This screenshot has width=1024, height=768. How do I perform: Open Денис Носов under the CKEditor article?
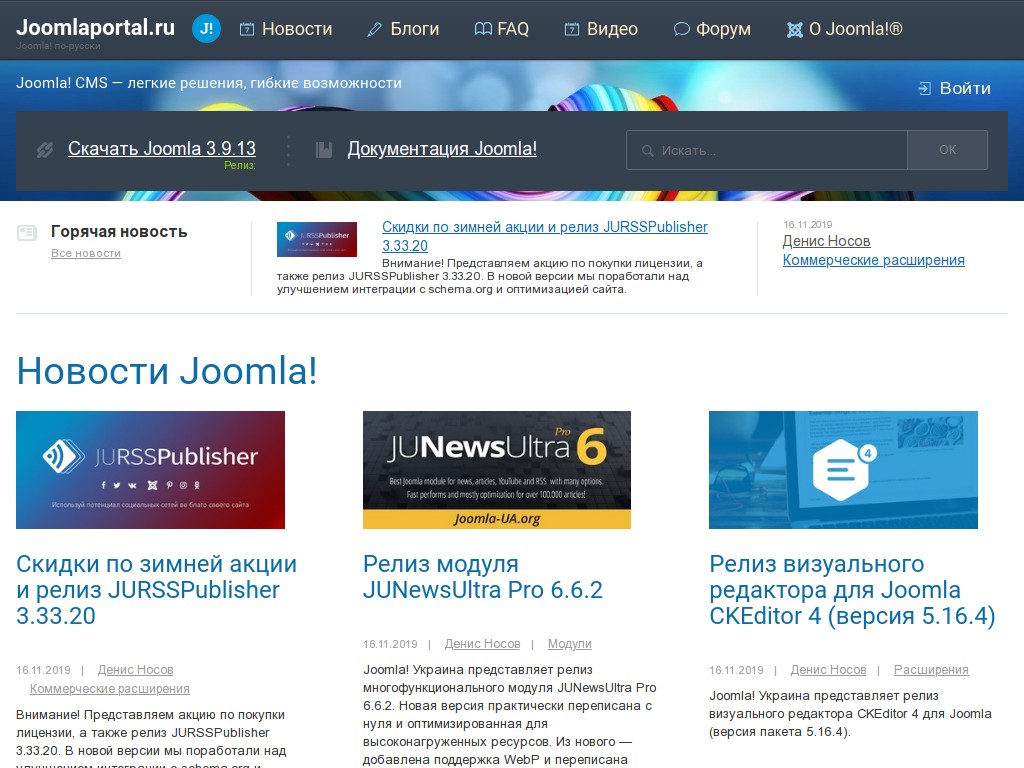point(829,670)
